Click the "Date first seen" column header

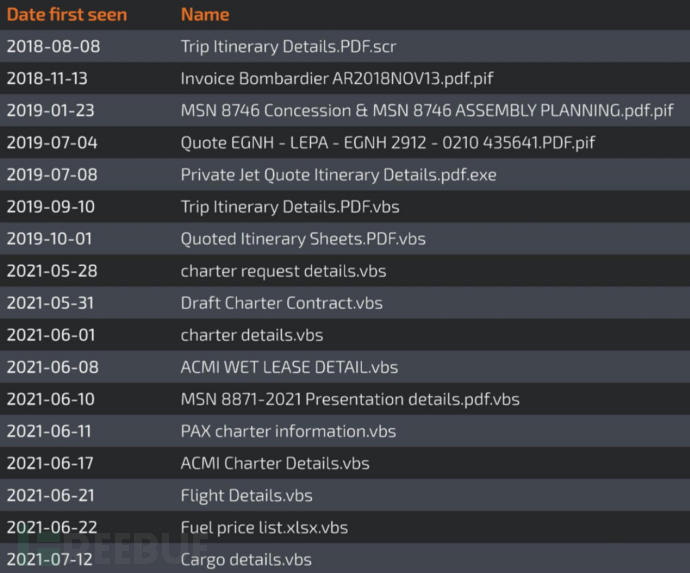66,15
